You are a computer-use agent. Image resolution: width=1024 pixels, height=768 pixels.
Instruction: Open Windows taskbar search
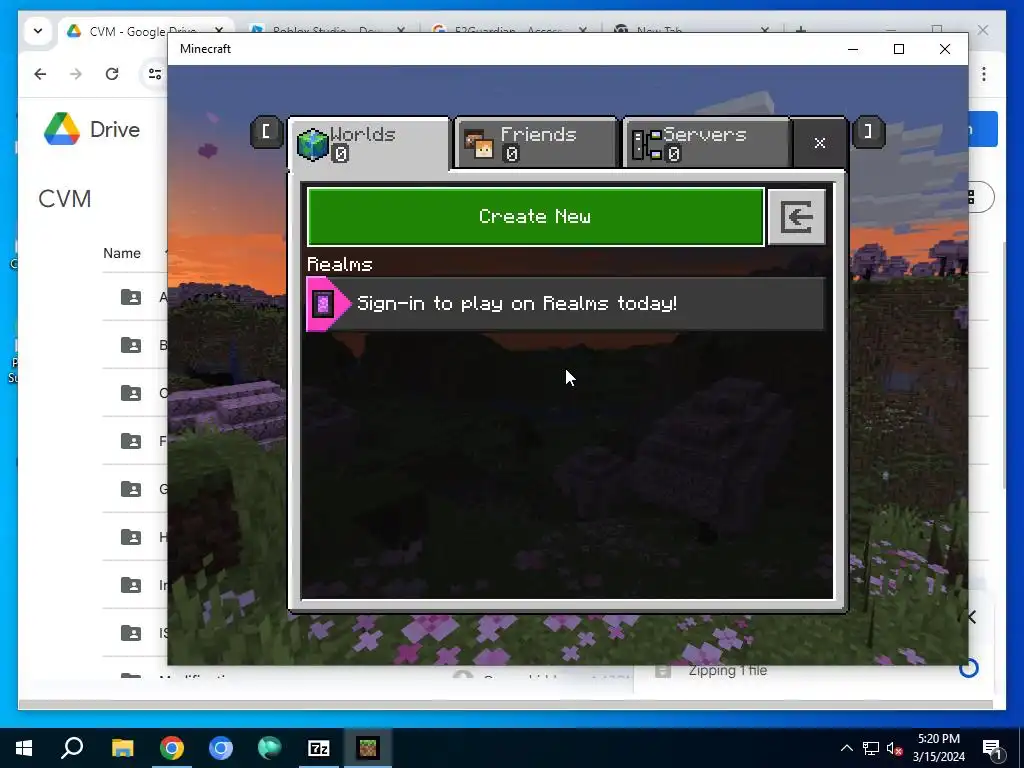[x=72, y=748]
